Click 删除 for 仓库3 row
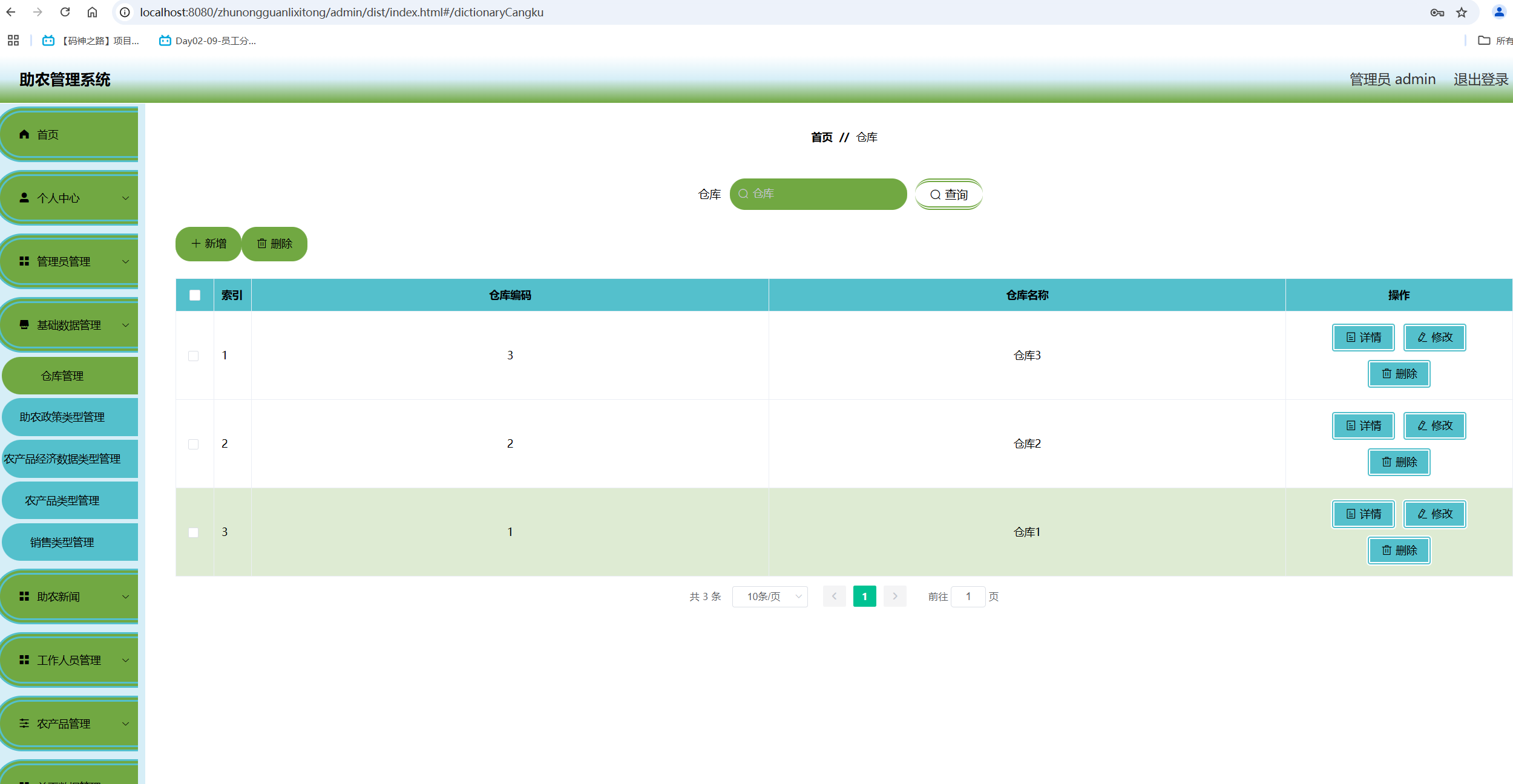 coord(1399,374)
